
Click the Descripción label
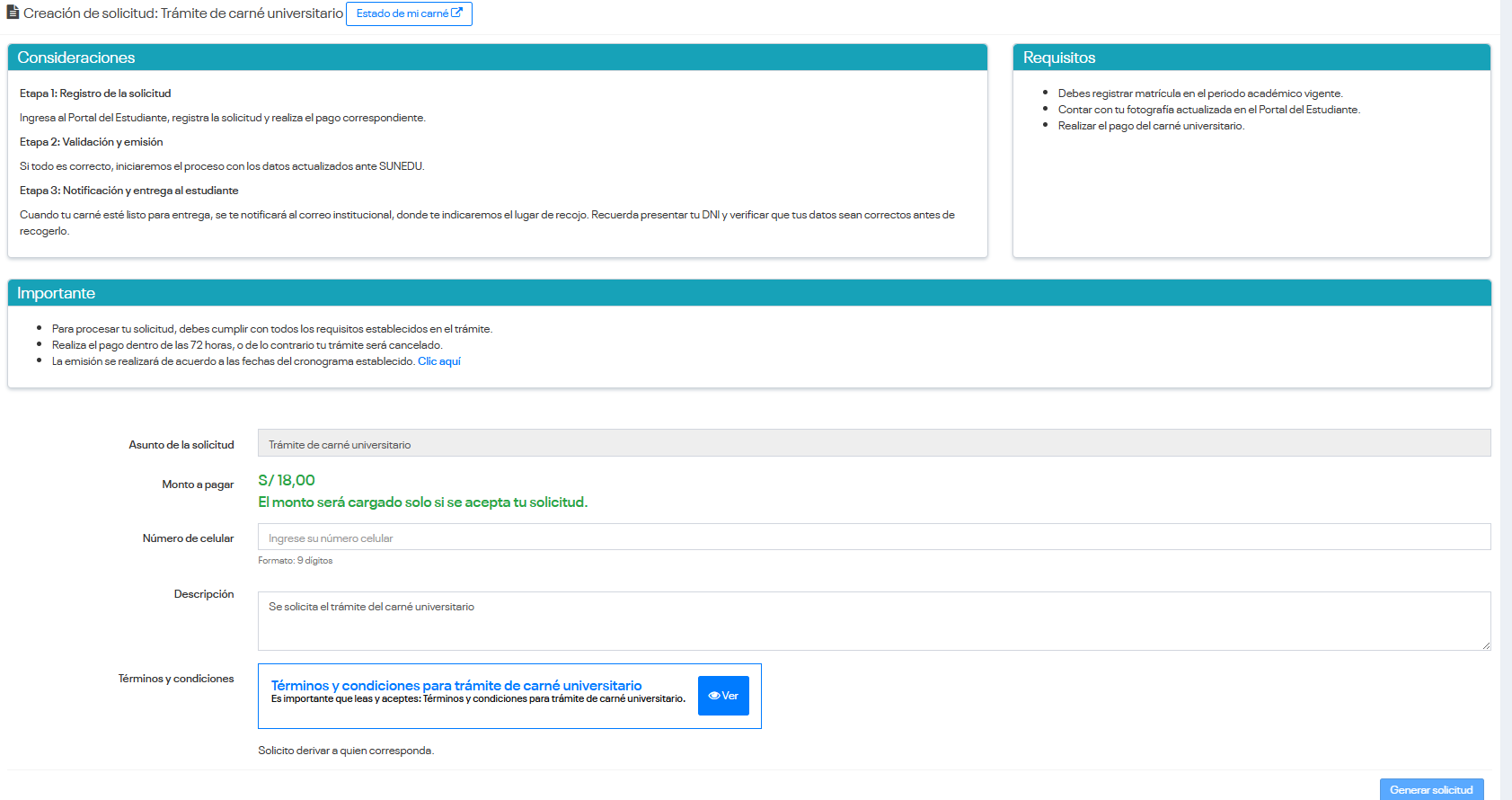(x=204, y=594)
